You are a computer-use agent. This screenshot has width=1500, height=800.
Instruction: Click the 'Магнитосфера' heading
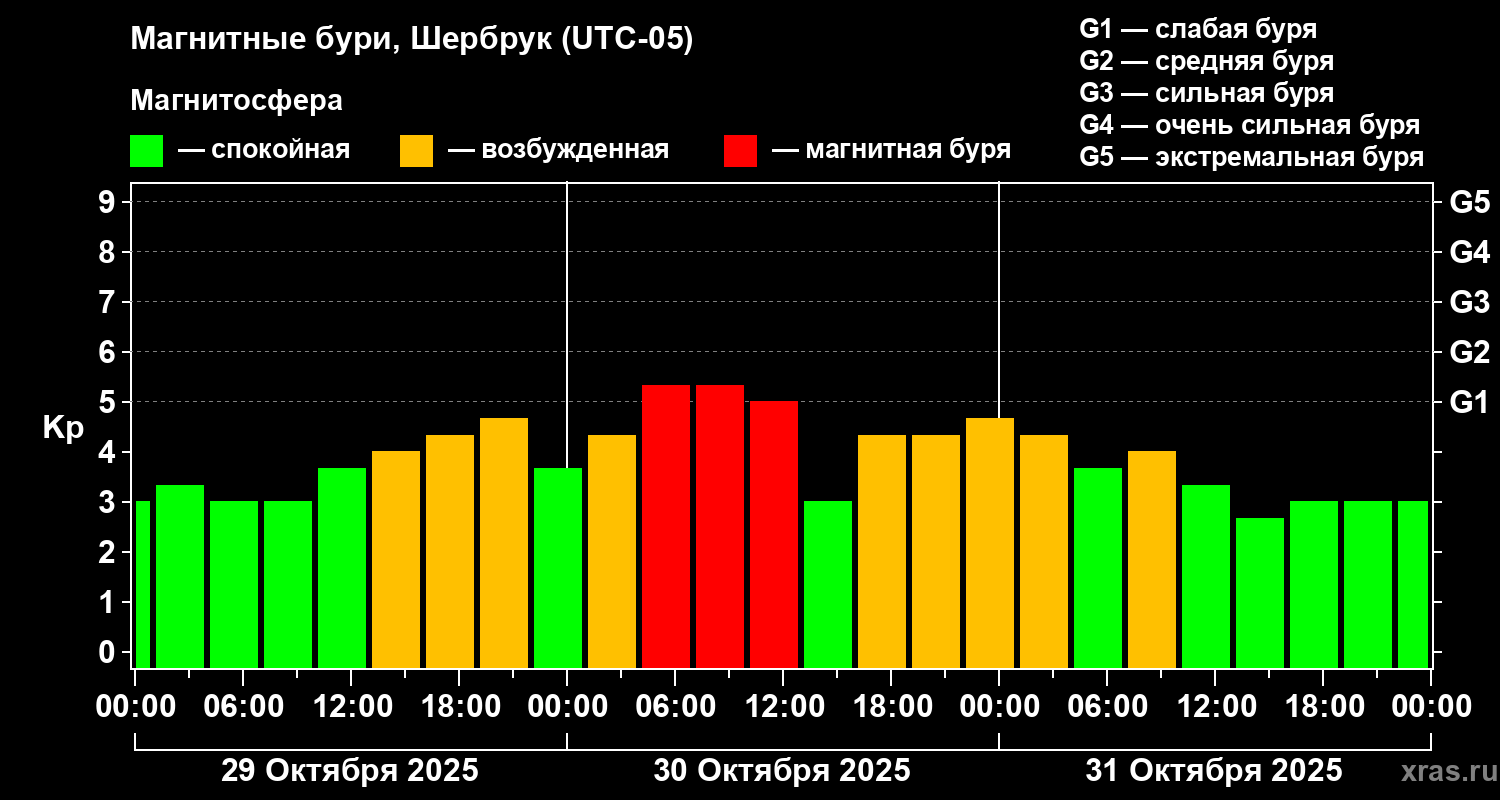point(236,101)
